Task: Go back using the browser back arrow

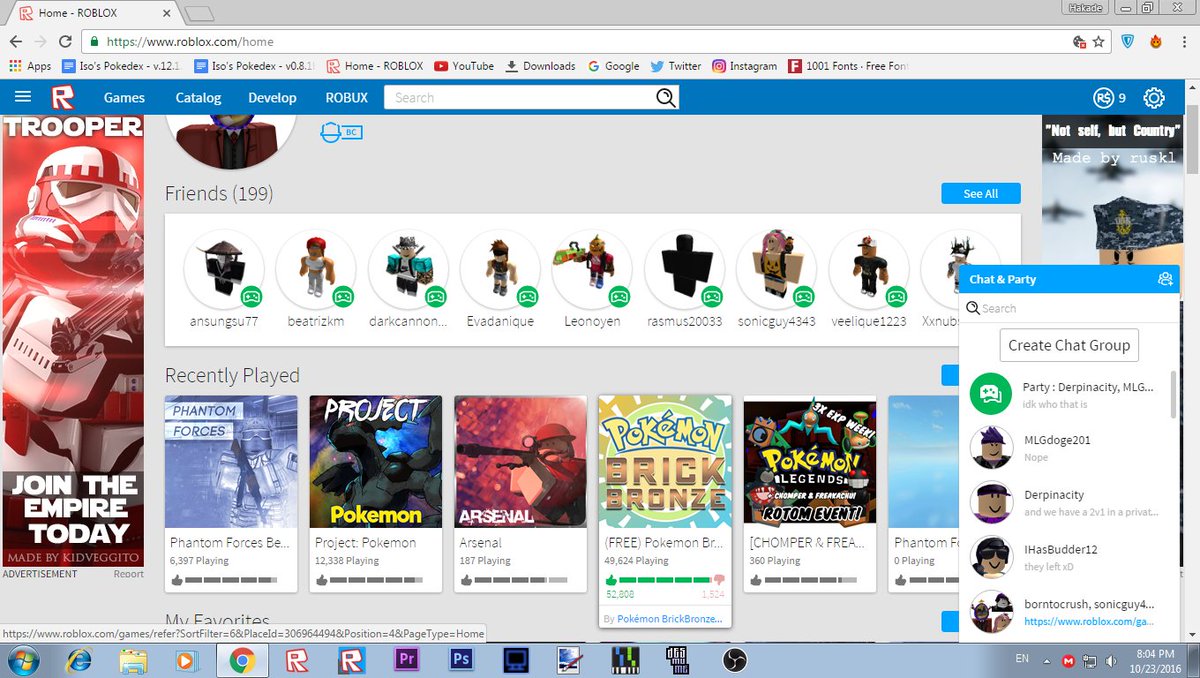Action: (x=15, y=42)
